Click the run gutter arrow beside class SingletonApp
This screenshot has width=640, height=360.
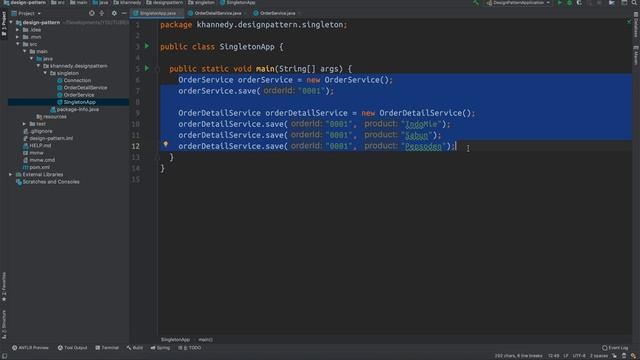[x=147, y=46]
